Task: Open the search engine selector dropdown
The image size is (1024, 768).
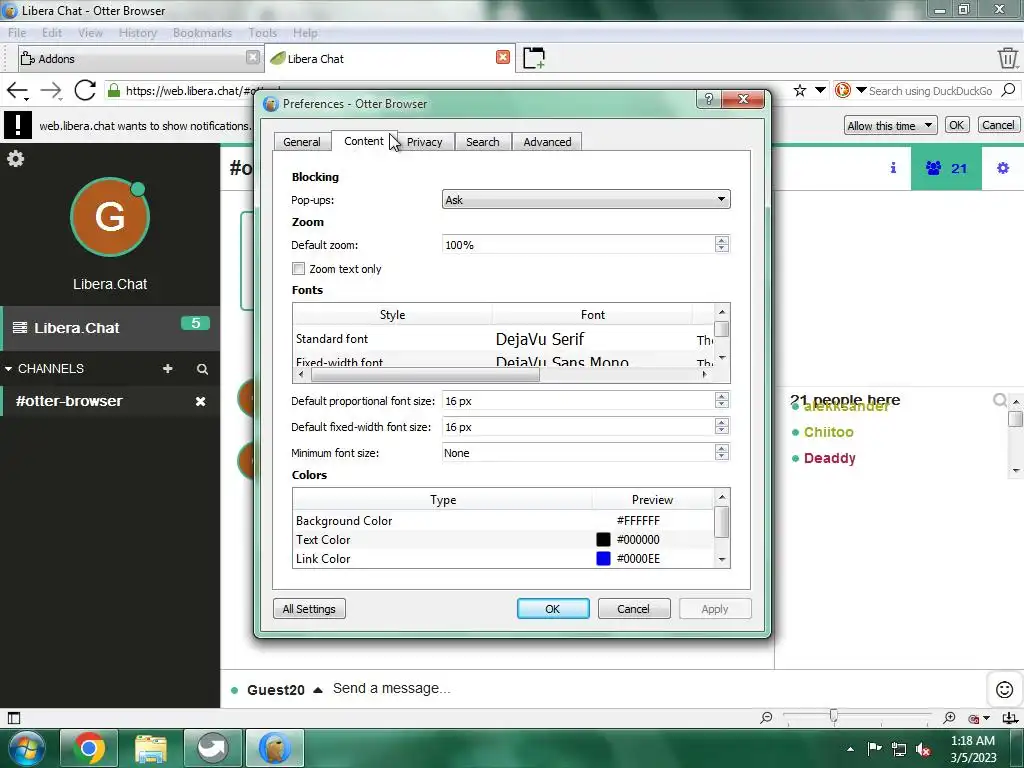Action: (861, 90)
